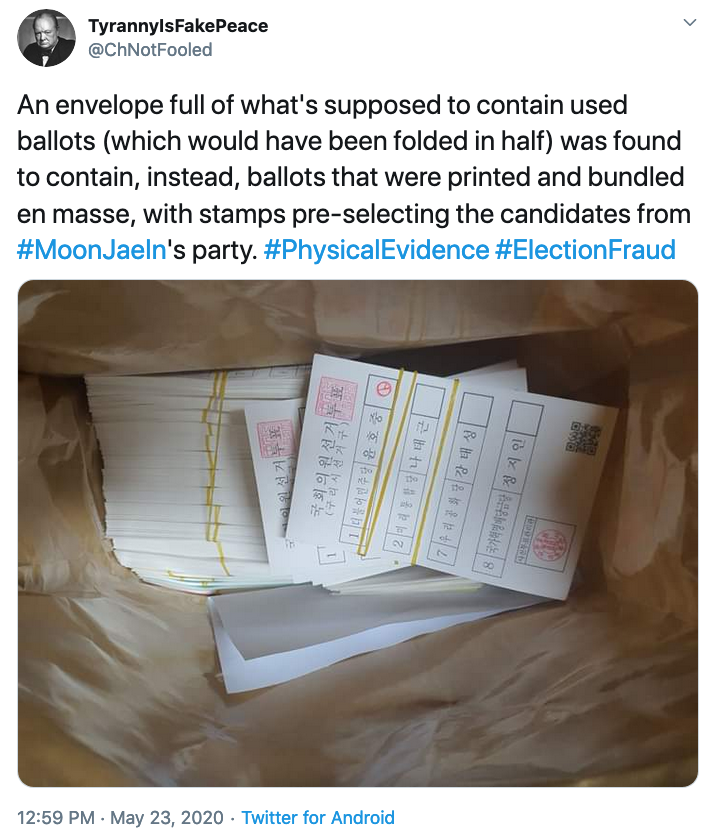Open the #PhysicalEvidence hashtag

click(x=376, y=250)
